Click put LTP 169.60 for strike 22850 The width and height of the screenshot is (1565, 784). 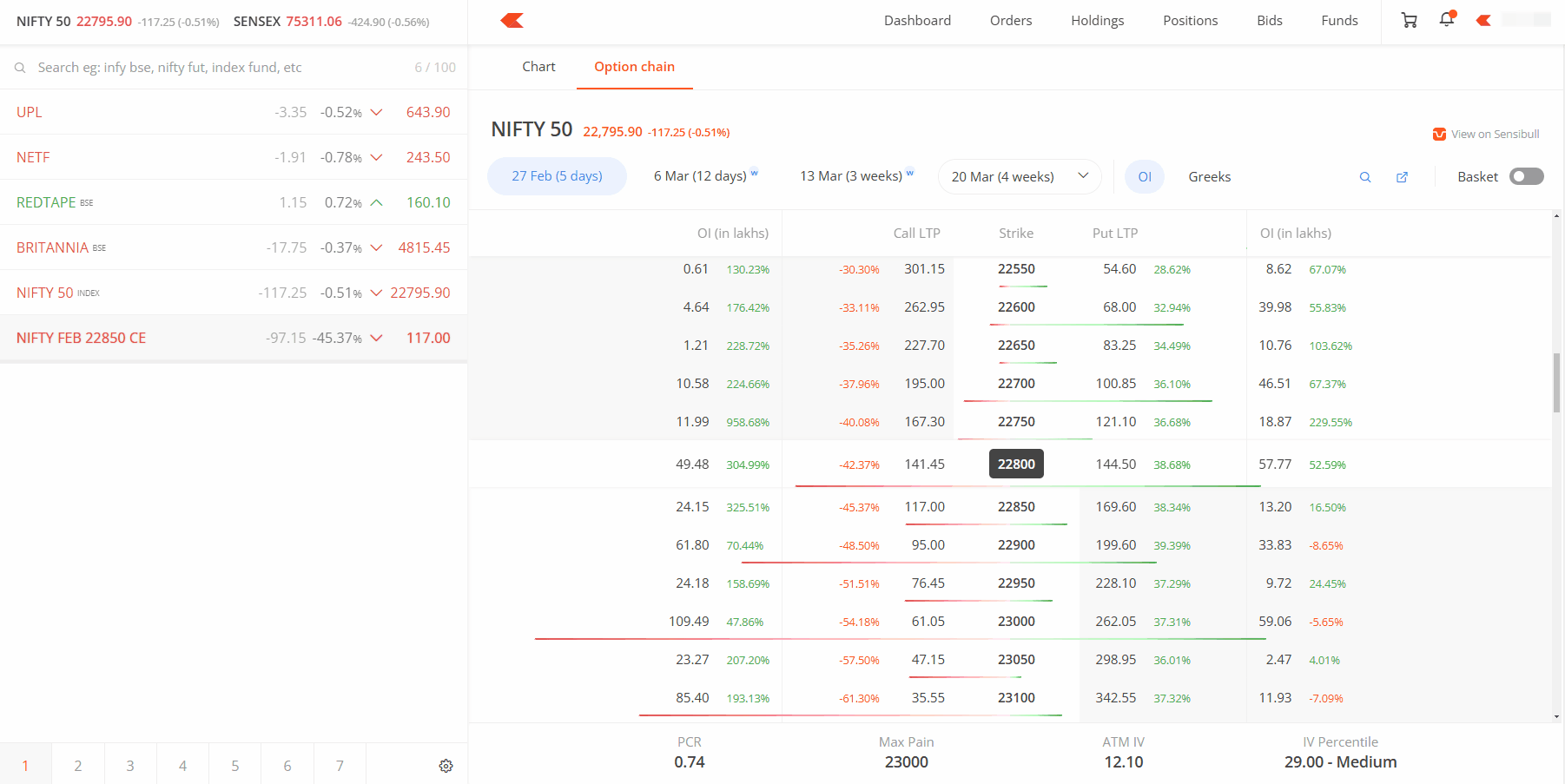[x=1116, y=507]
